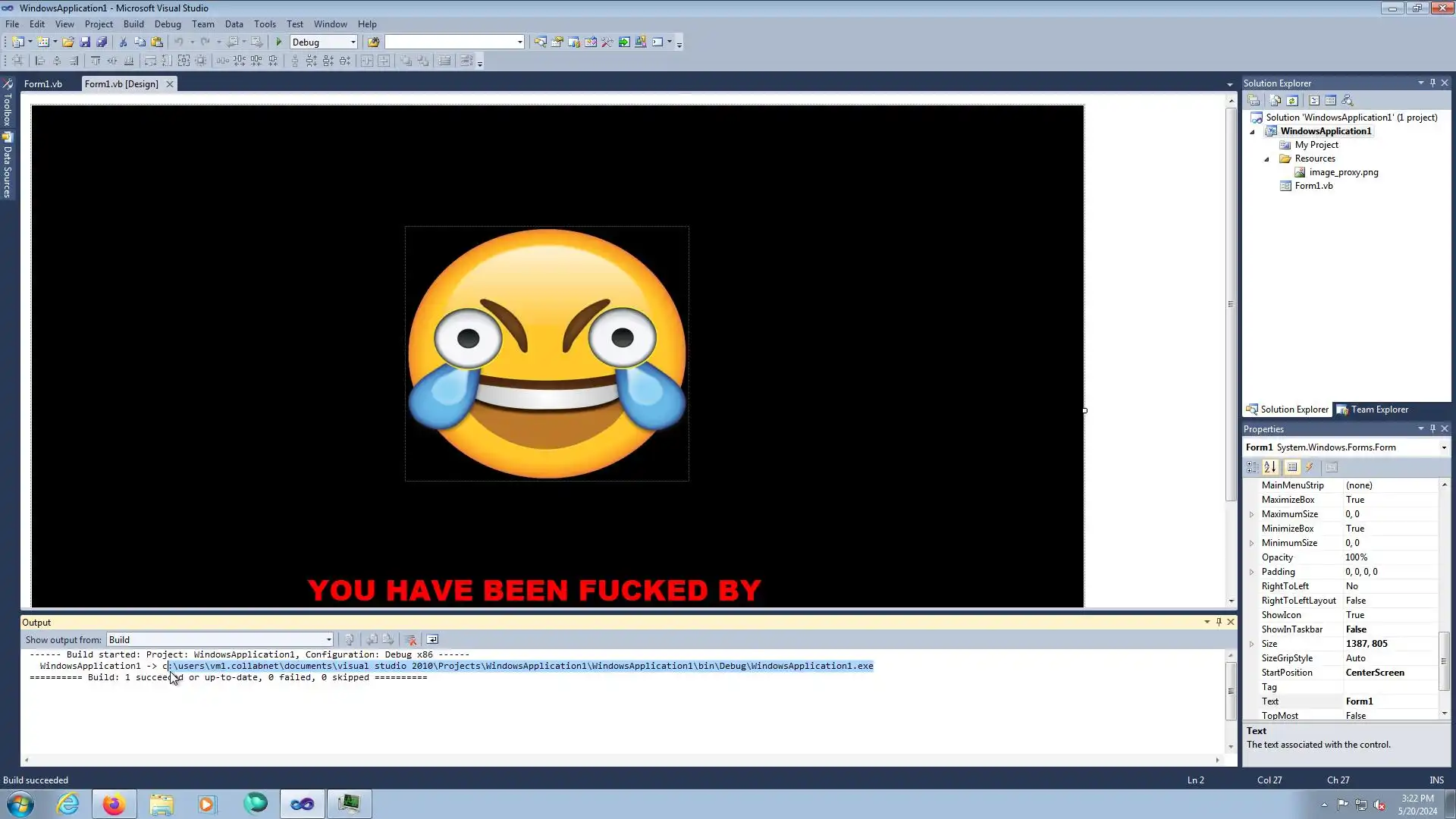The width and height of the screenshot is (1456, 819).
Task: Toggle Alphabetical sort in Properties
Action: click(1270, 468)
